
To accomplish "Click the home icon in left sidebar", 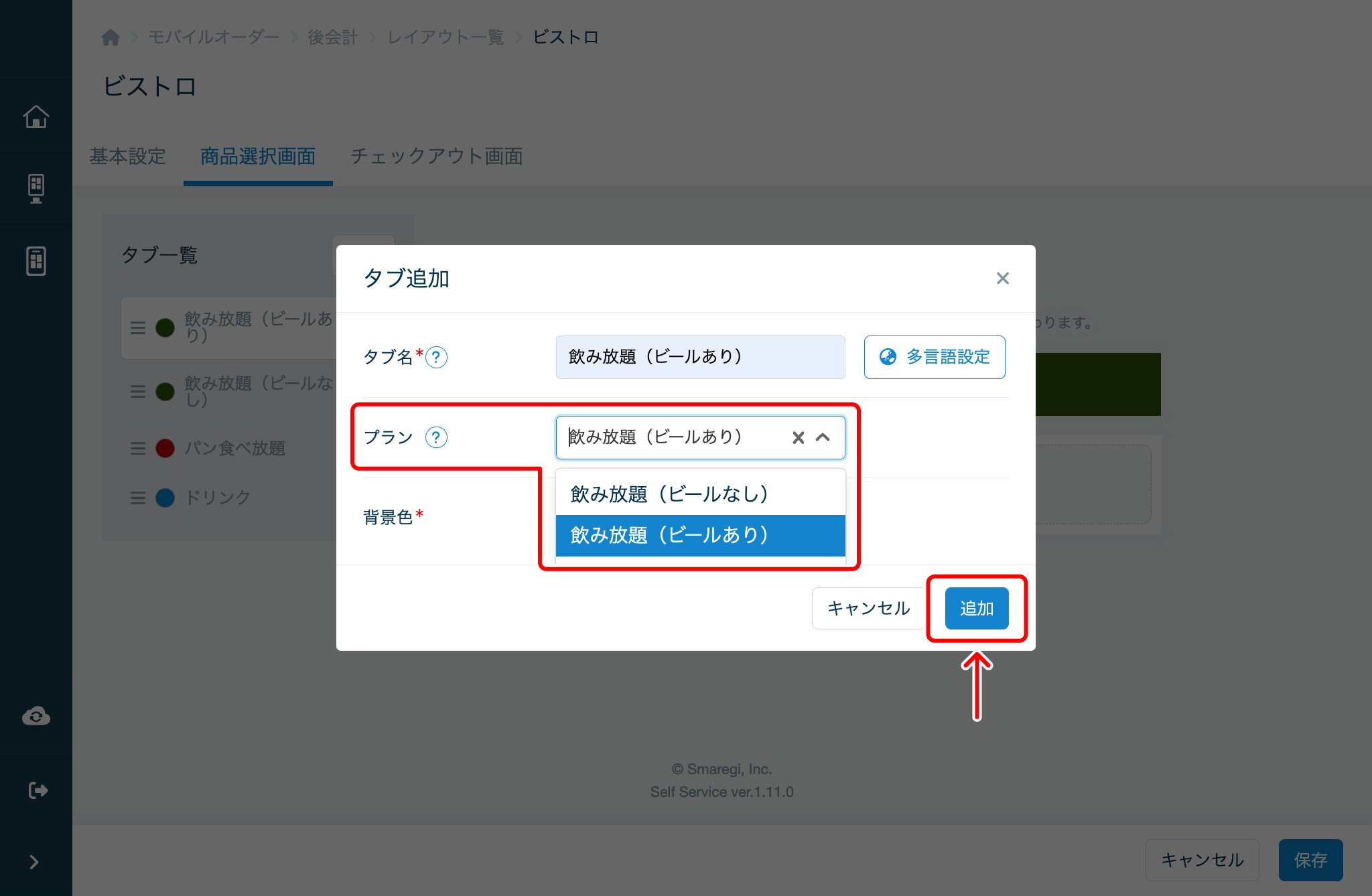I will [36, 117].
